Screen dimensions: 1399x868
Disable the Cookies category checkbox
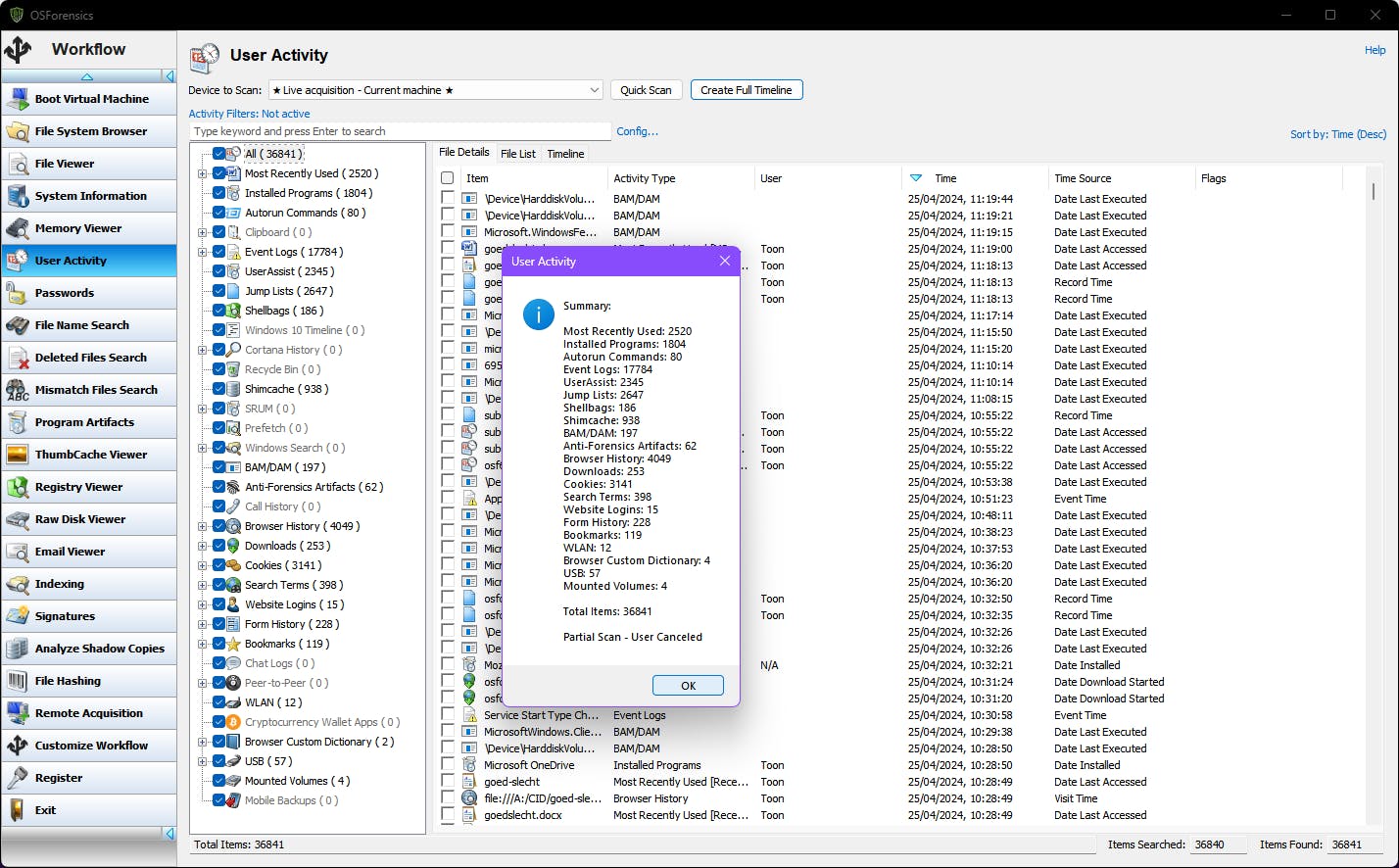tap(217, 565)
